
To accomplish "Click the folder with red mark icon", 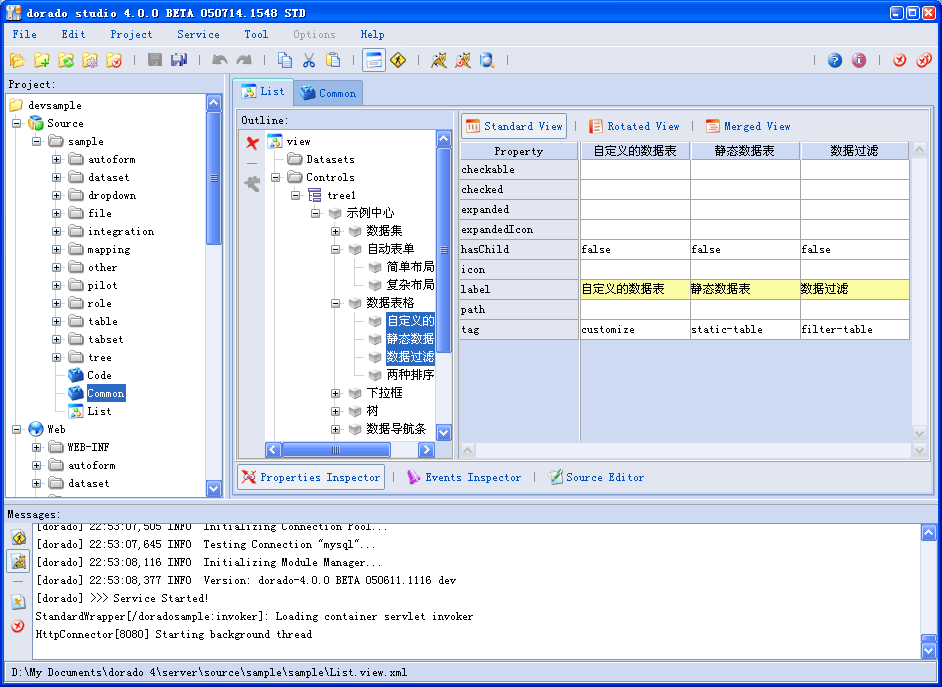I will point(114,60).
